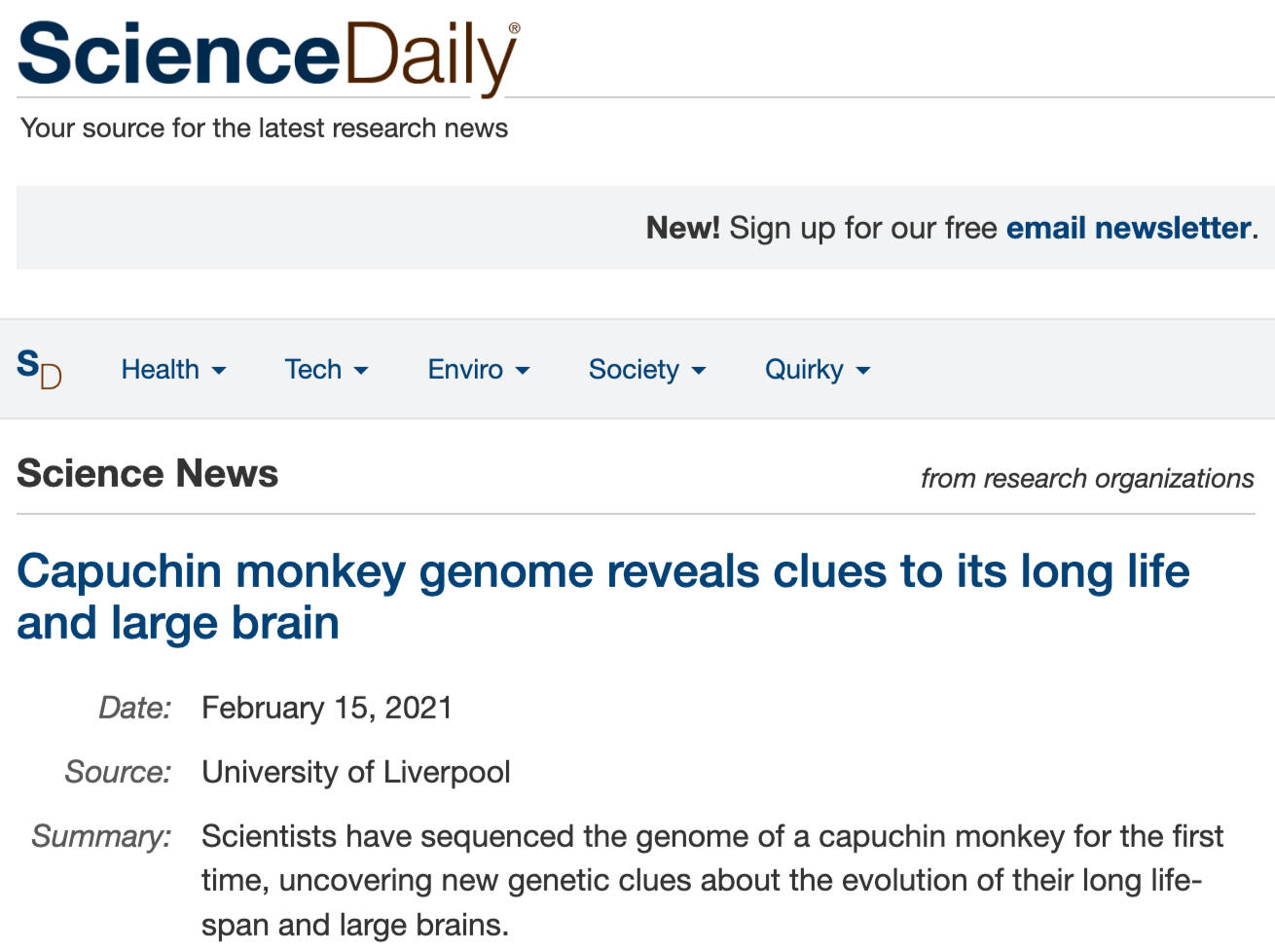Click the University of Liverpool source
The height and width of the screenshot is (952, 1275).
click(x=356, y=772)
